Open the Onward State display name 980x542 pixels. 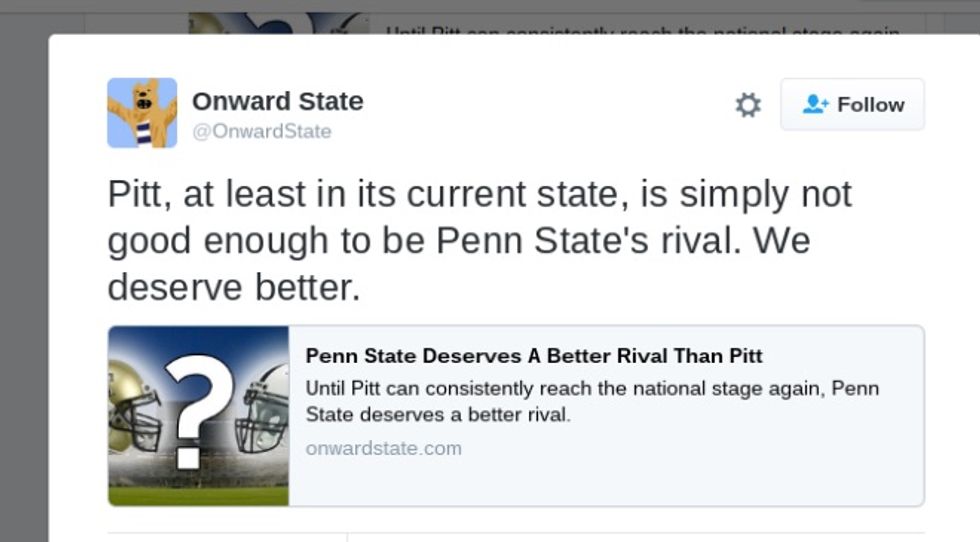277,101
